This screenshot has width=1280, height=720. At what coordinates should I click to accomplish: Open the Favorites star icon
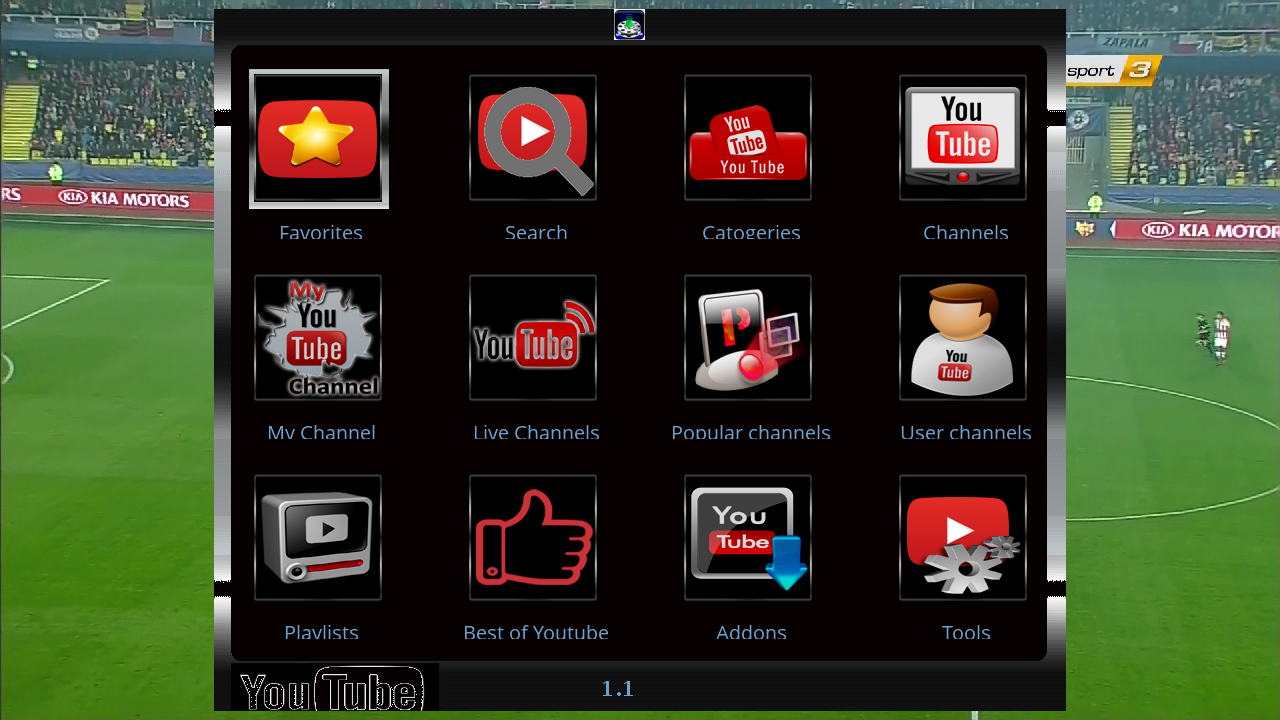pos(319,139)
